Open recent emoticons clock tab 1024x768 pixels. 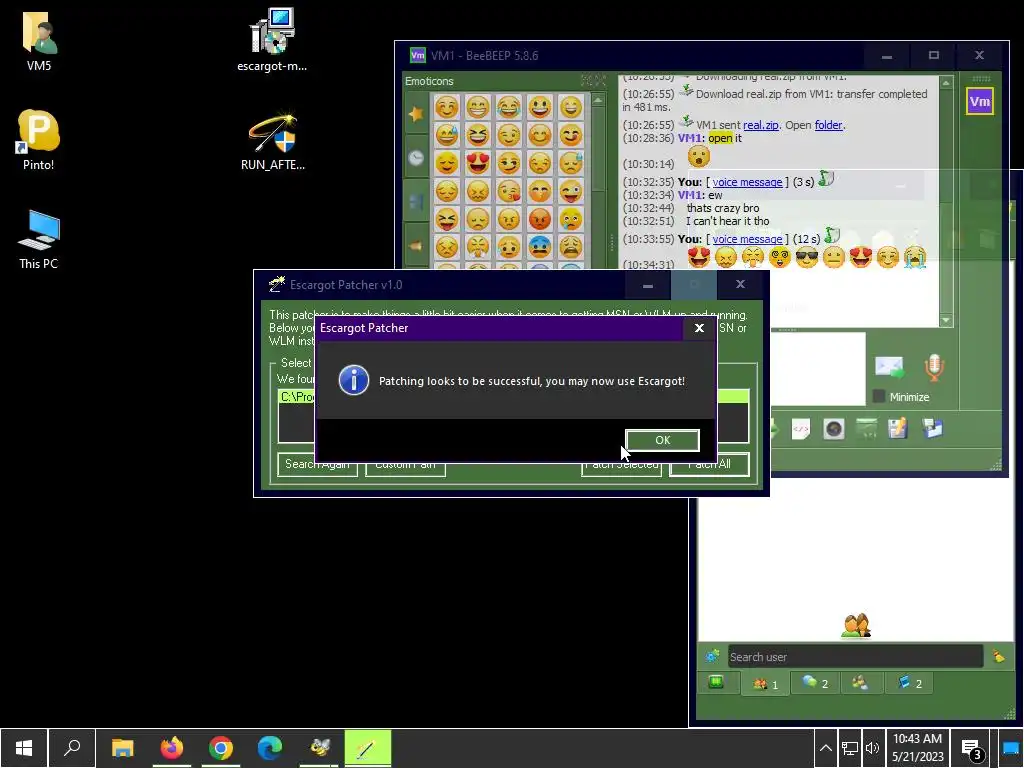tap(416, 157)
